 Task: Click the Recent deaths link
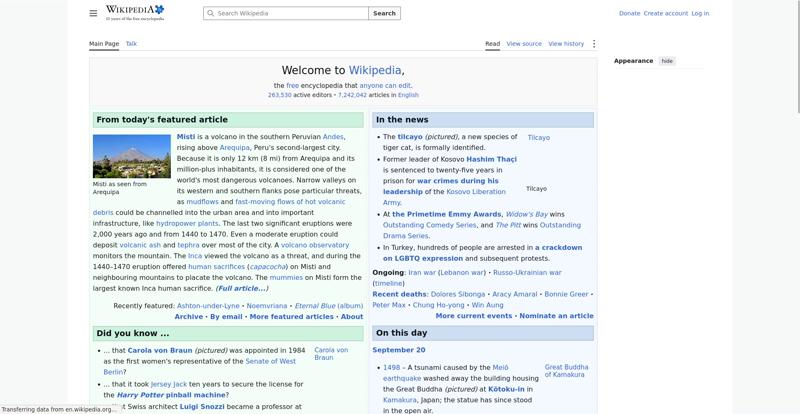pyautogui.click(x=399, y=295)
